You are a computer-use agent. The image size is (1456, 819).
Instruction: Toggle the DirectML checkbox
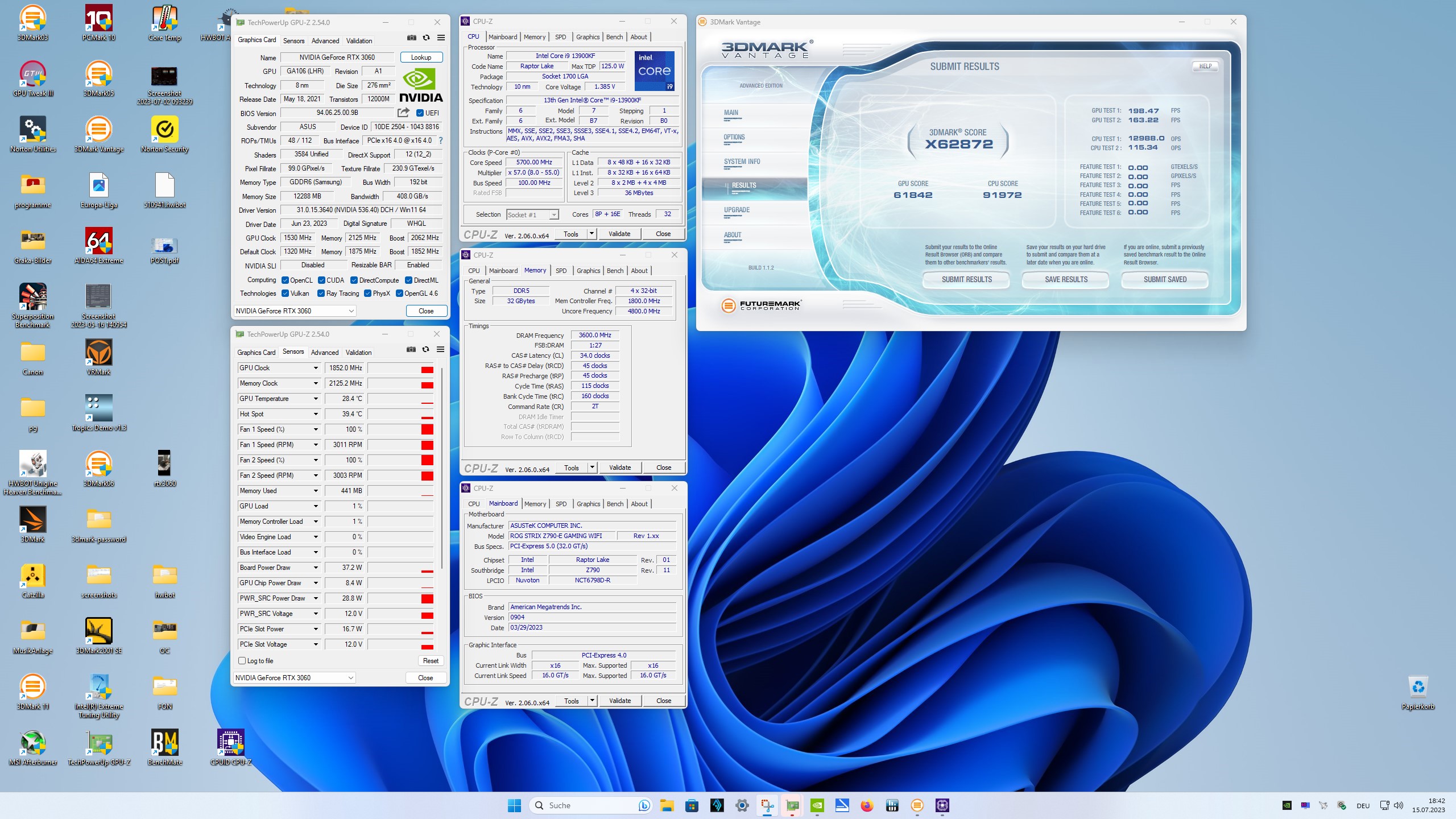[408, 280]
